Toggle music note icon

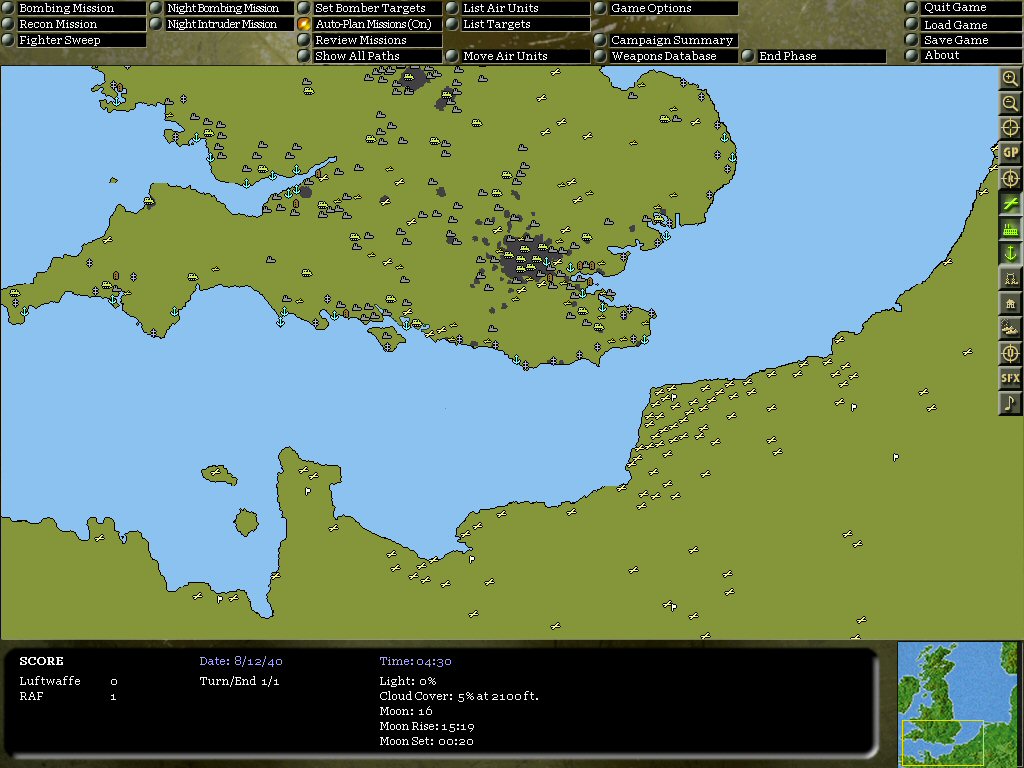pyautogui.click(x=1010, y=403)
